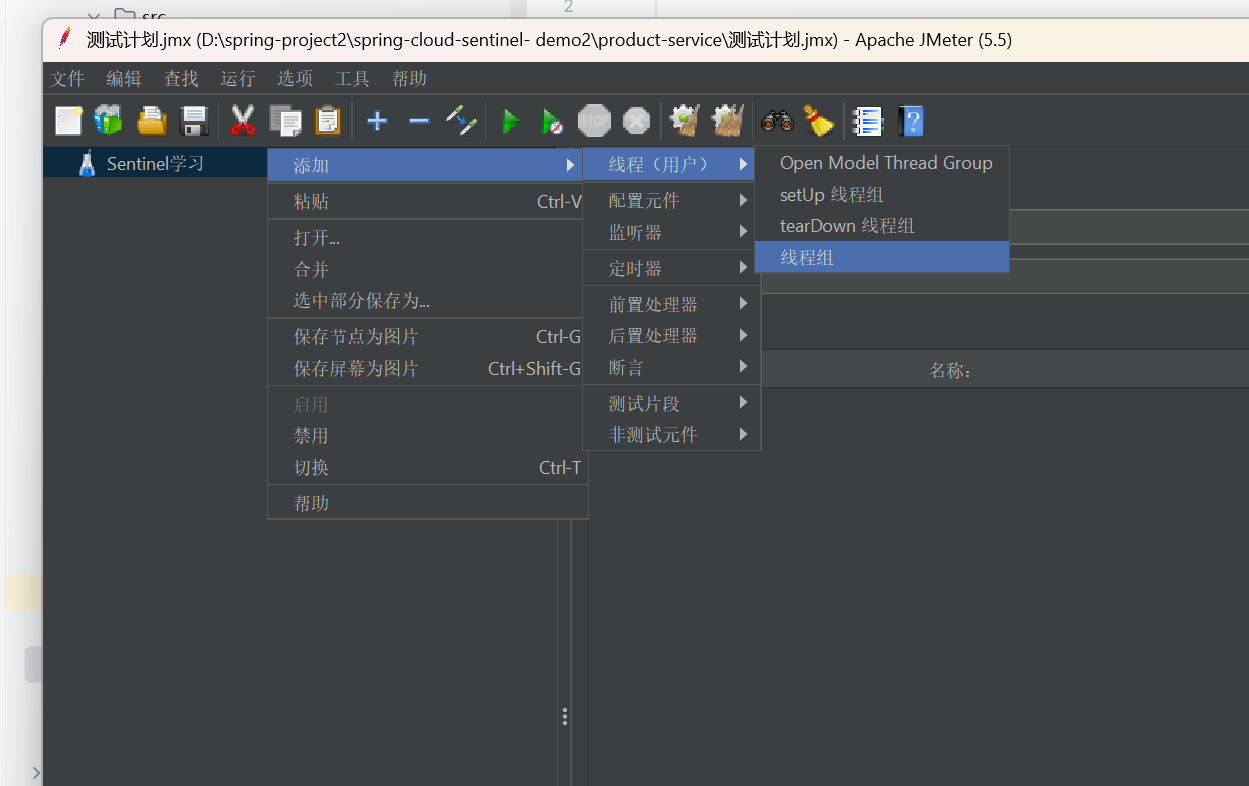
Task: Click the Clear All results icon
Action: (727, 121)
